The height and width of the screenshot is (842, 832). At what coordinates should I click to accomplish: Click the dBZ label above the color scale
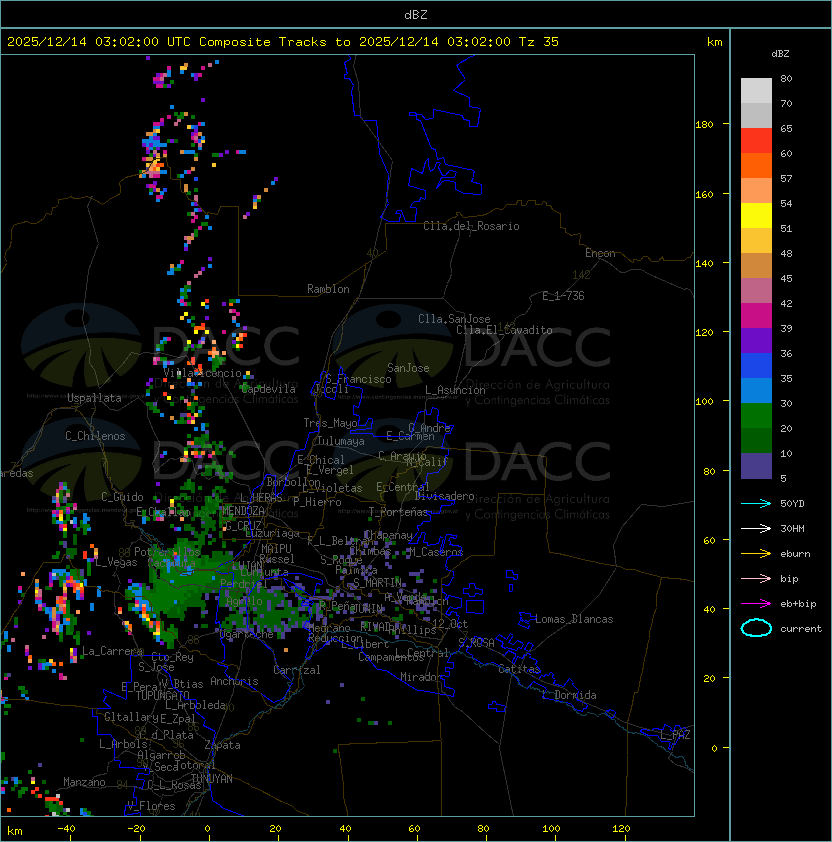[x=780, y=53]
